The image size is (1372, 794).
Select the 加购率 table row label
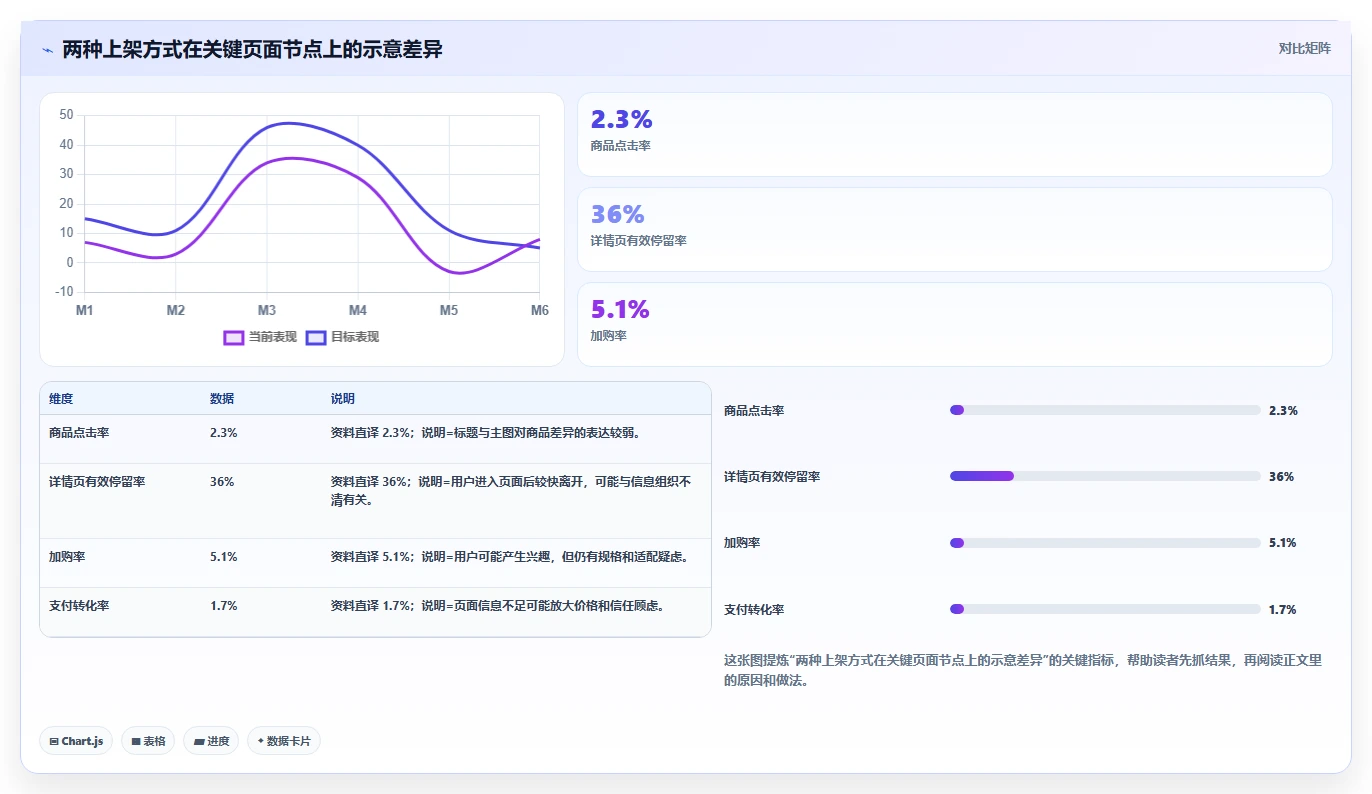point(67,556)
